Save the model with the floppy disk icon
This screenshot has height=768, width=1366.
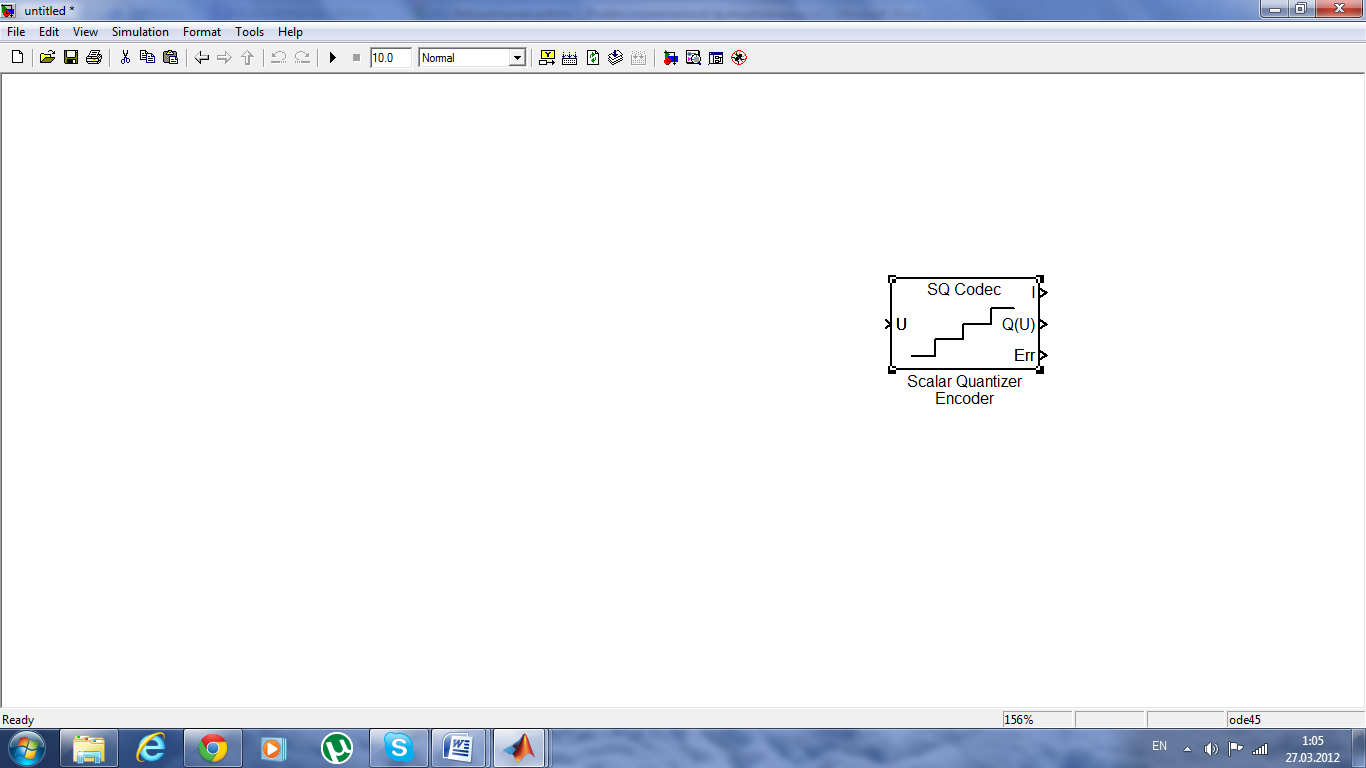(71, 58)
